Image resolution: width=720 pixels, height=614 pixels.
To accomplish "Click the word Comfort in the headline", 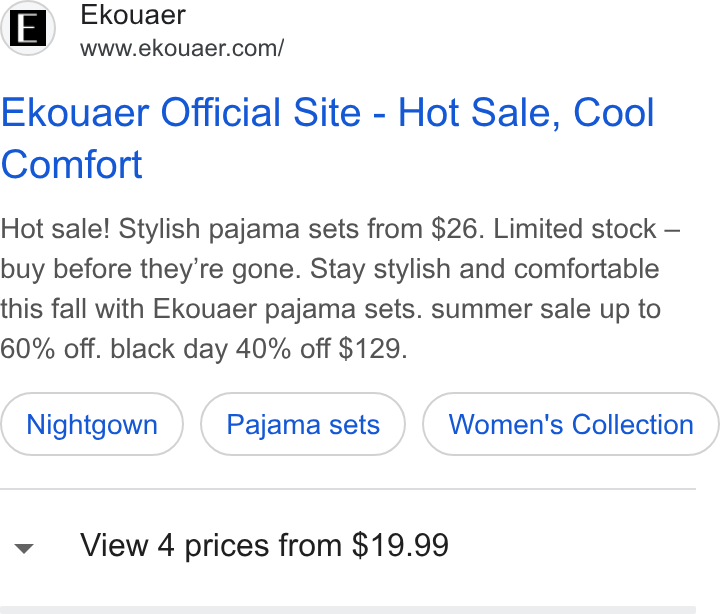I will pos(72,164).
